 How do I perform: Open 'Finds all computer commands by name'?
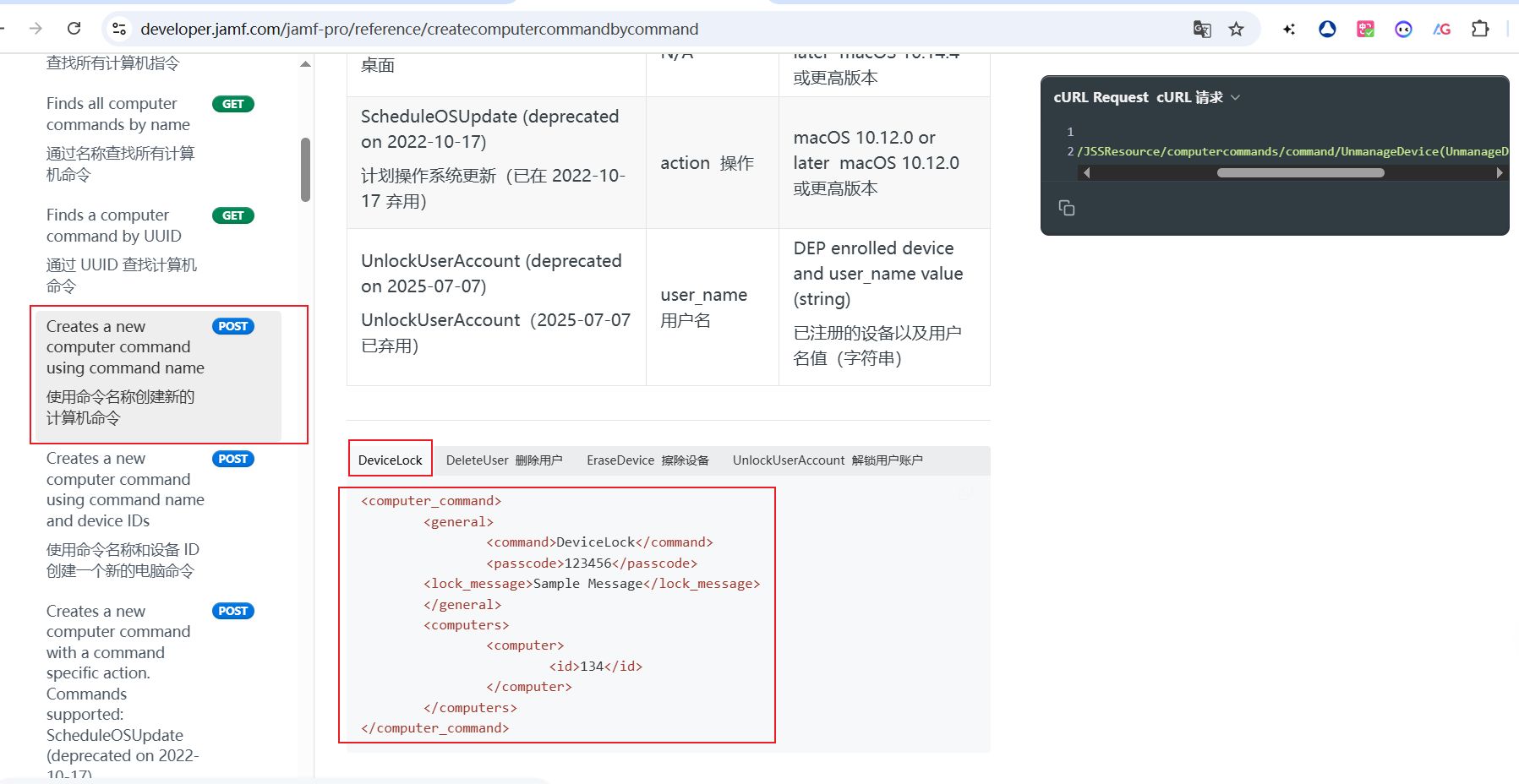[x=117, y=114]
